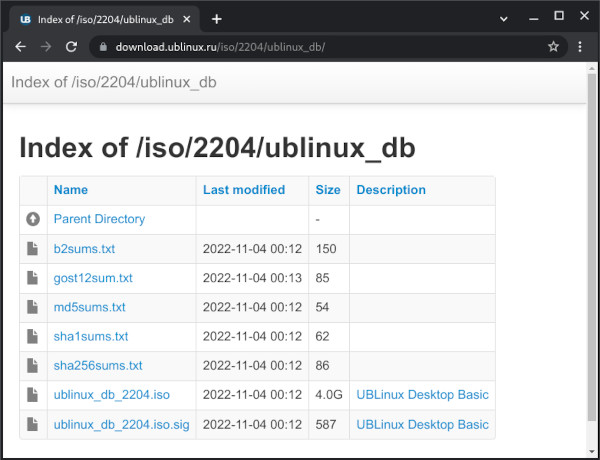Viewport: 600px width, 460px height.
Task: Go to Parent Directory link
Action: click(x=99, y=219)
